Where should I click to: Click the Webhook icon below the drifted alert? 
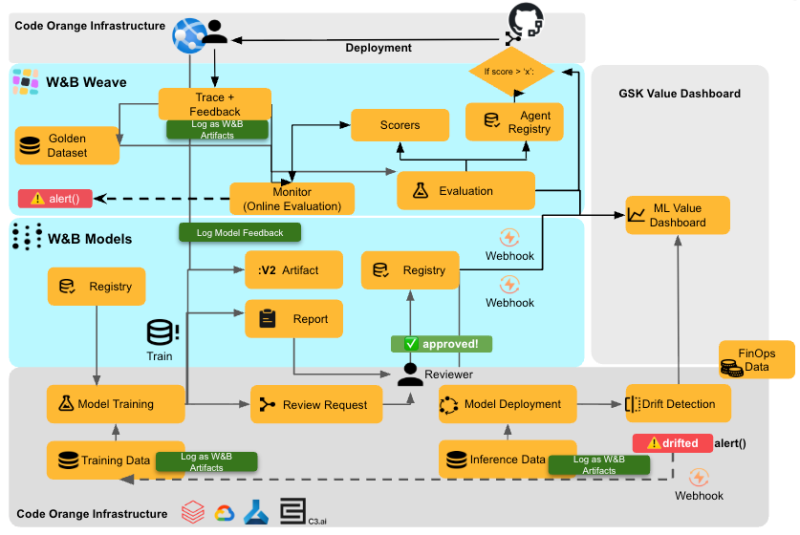pyautogui.click(x=698, y=478)
